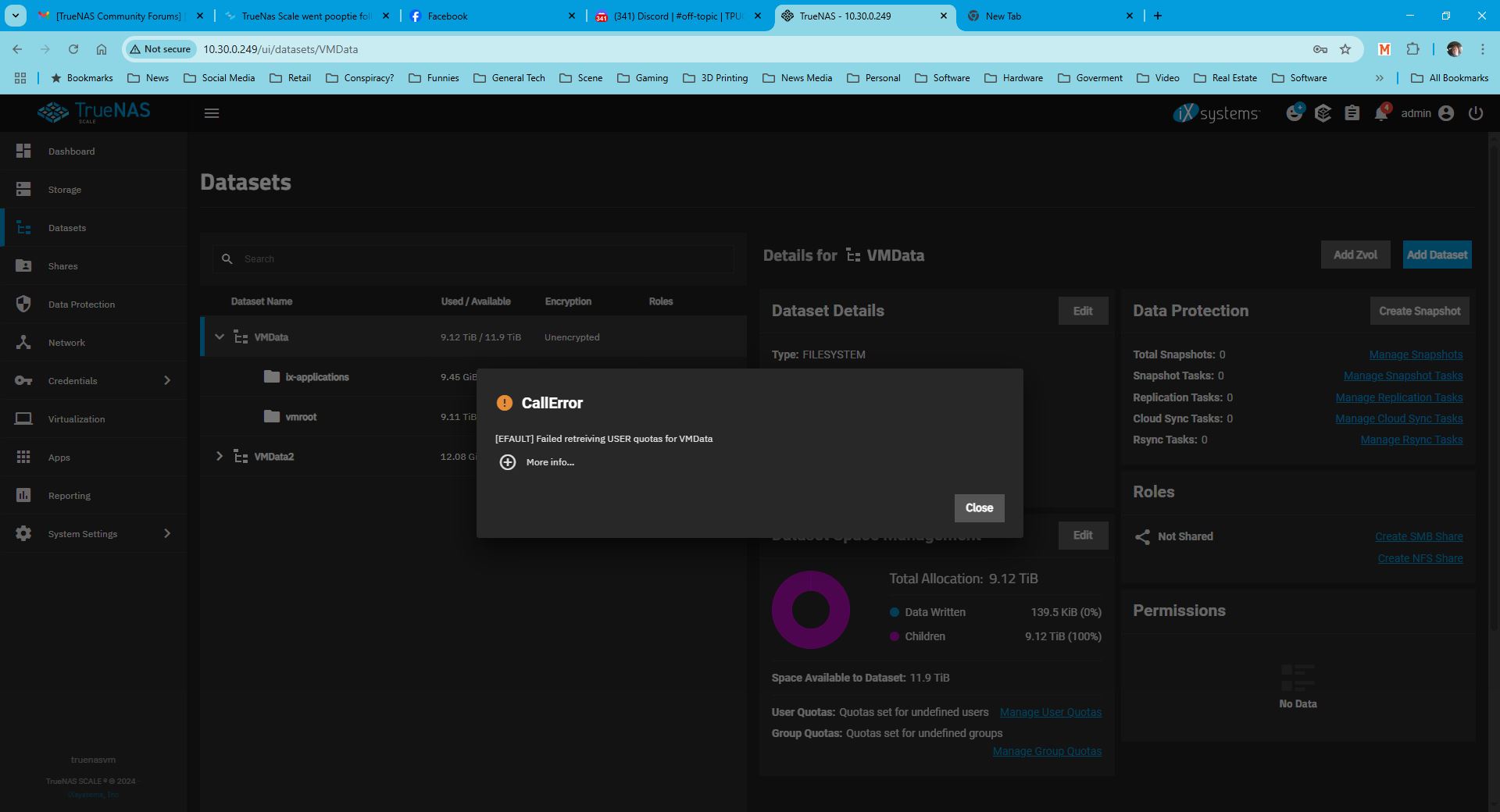This screenshot has width=1500, height=812.
Task: Click the More info plus icon
Action: click(x=508, y=462)
